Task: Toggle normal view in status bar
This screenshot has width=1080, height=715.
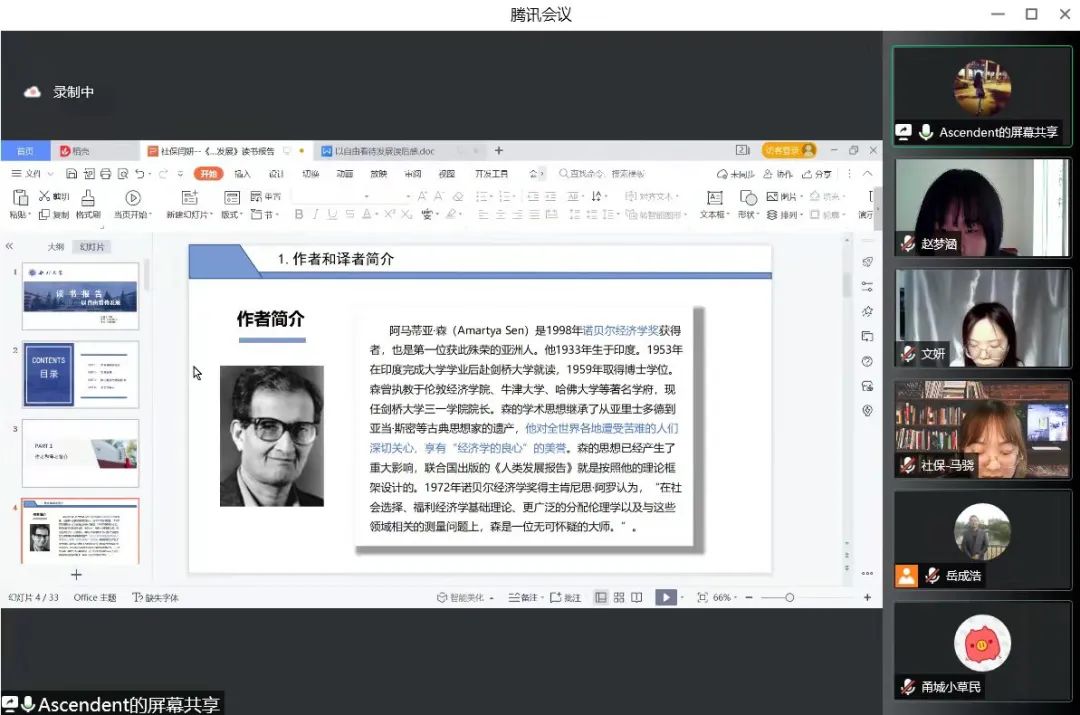Action: (x=600, y=597)
